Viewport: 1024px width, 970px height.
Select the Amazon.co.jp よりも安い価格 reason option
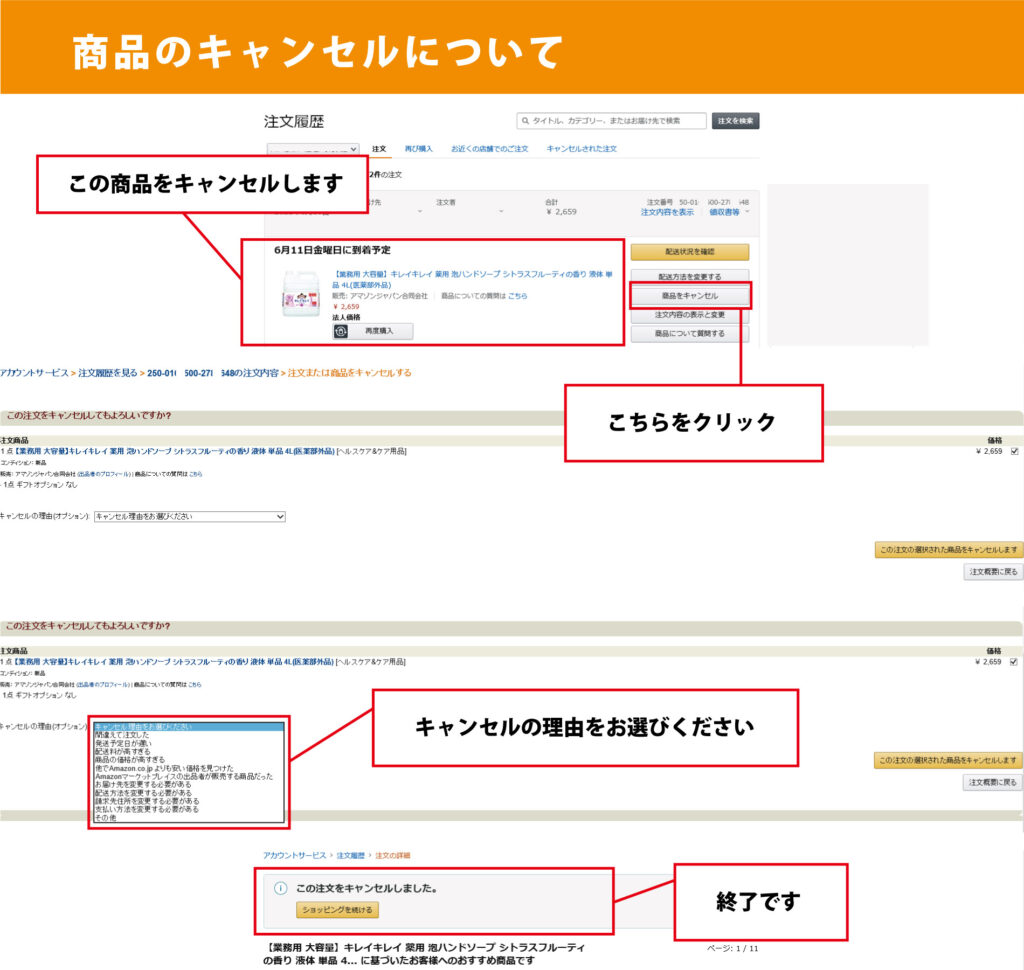tap(189, 769)
